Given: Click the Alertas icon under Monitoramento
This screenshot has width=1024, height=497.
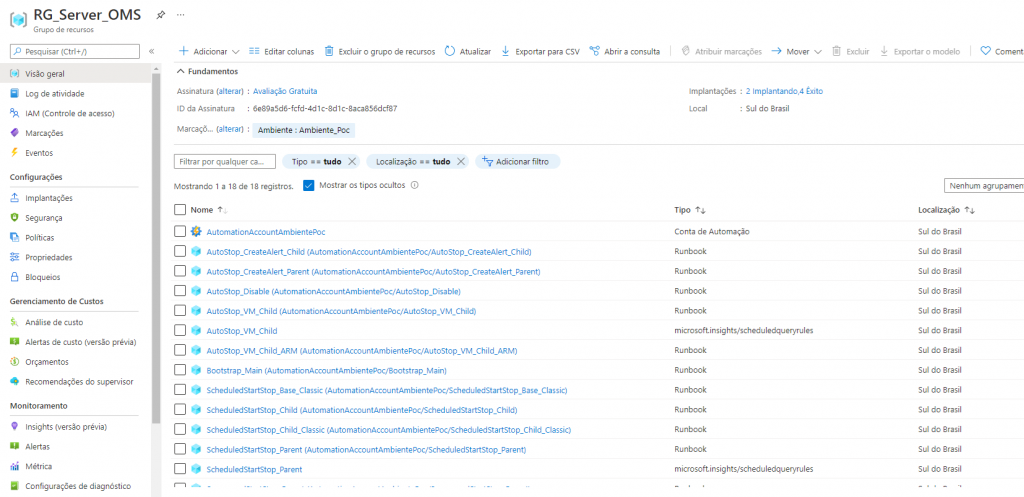Looking at the screenshot, I should point(14,447).
